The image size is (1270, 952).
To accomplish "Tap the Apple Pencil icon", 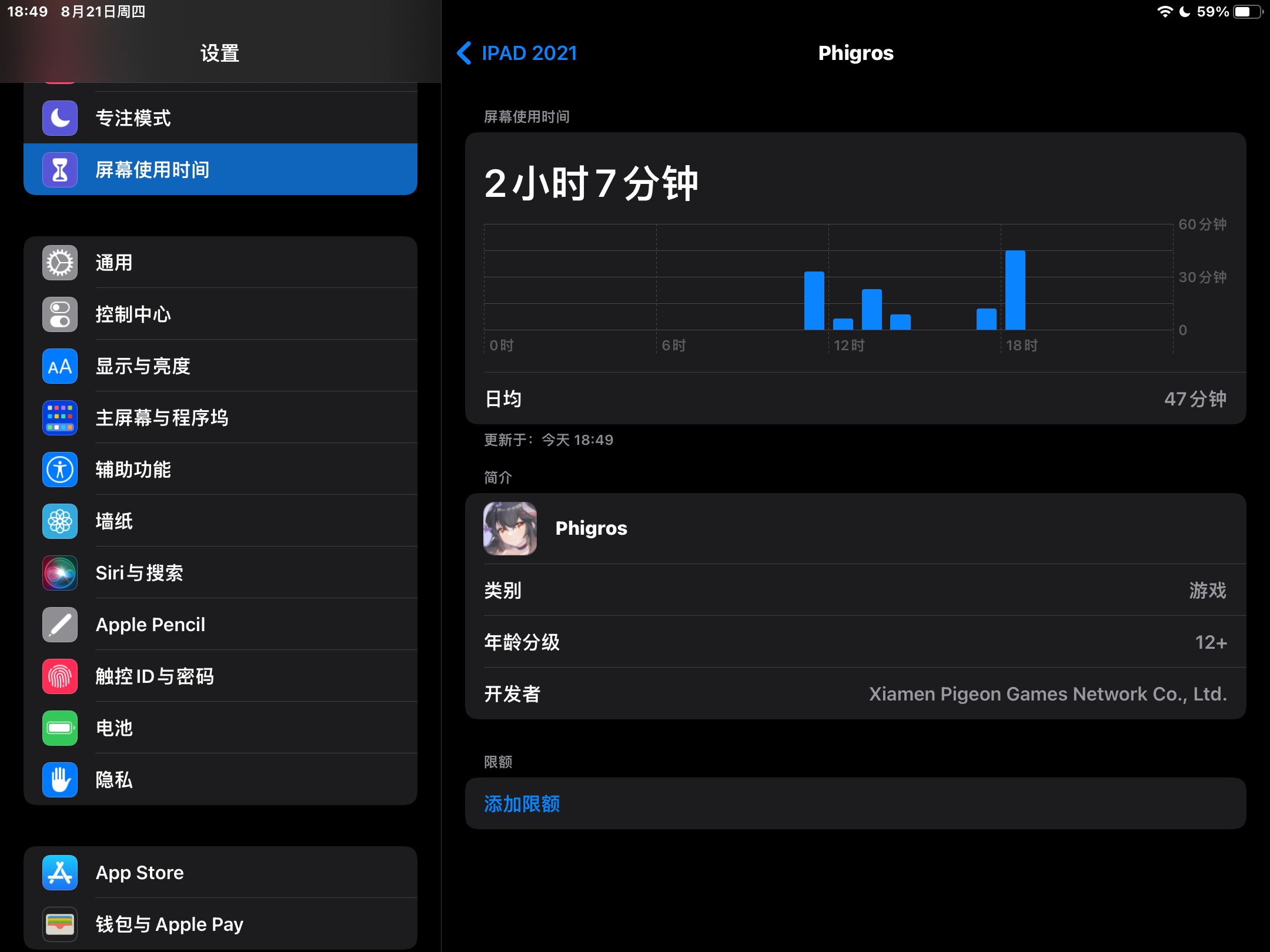I will click(x=60, y=625).
